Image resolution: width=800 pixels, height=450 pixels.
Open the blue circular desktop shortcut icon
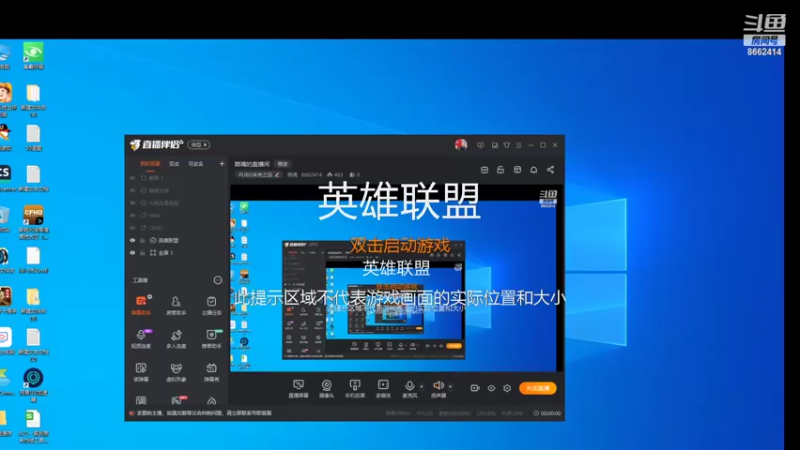[33, 385]
